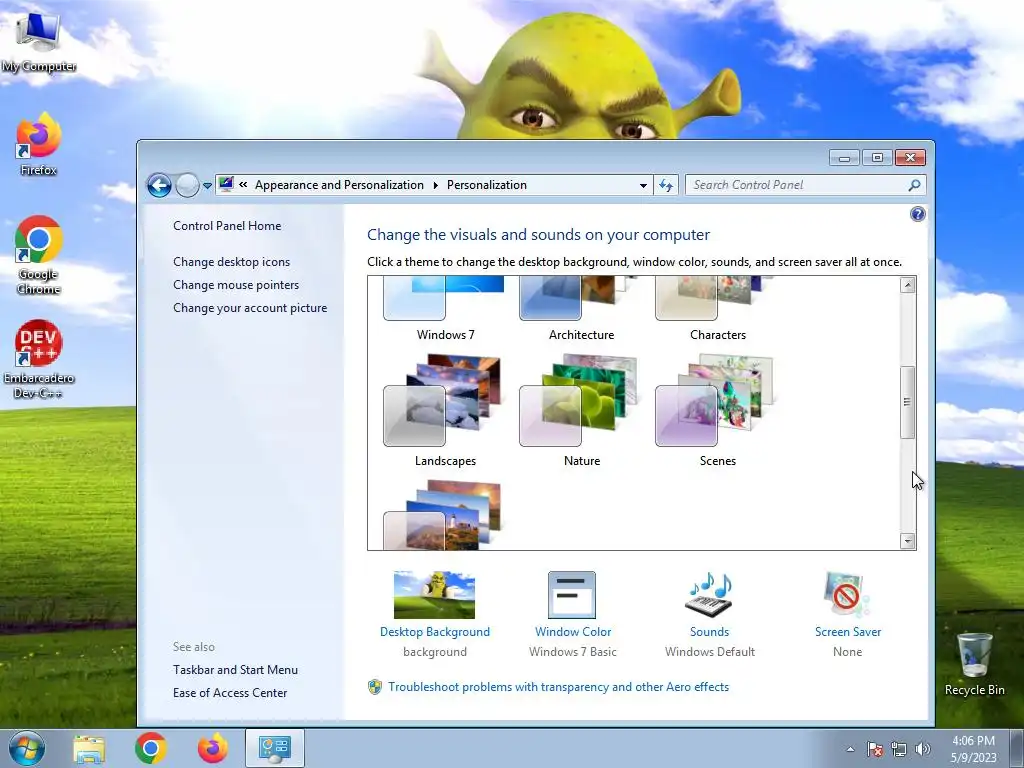
Task: Click the theme list scroll up arrow
Action: (x=907, y=285)
